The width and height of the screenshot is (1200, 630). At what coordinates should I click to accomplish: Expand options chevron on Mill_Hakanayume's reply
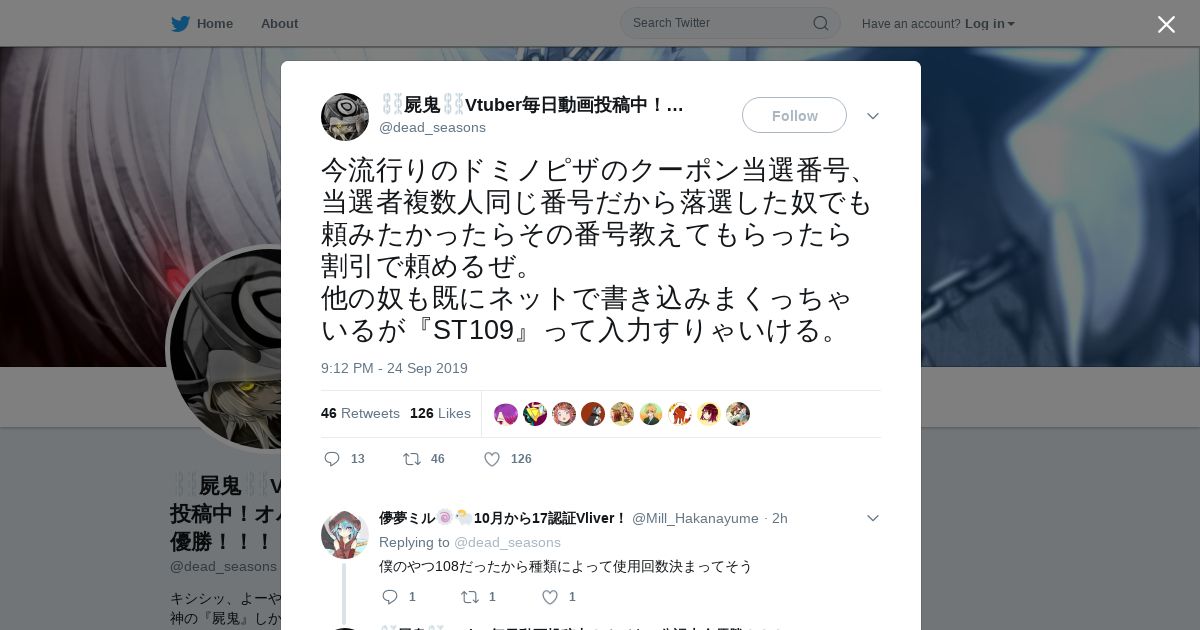tap(872, 518)
